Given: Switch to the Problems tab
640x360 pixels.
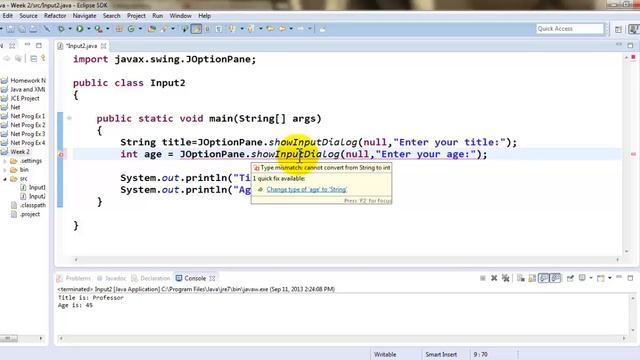Looking at the screenshot, I should tap(74, 278).
